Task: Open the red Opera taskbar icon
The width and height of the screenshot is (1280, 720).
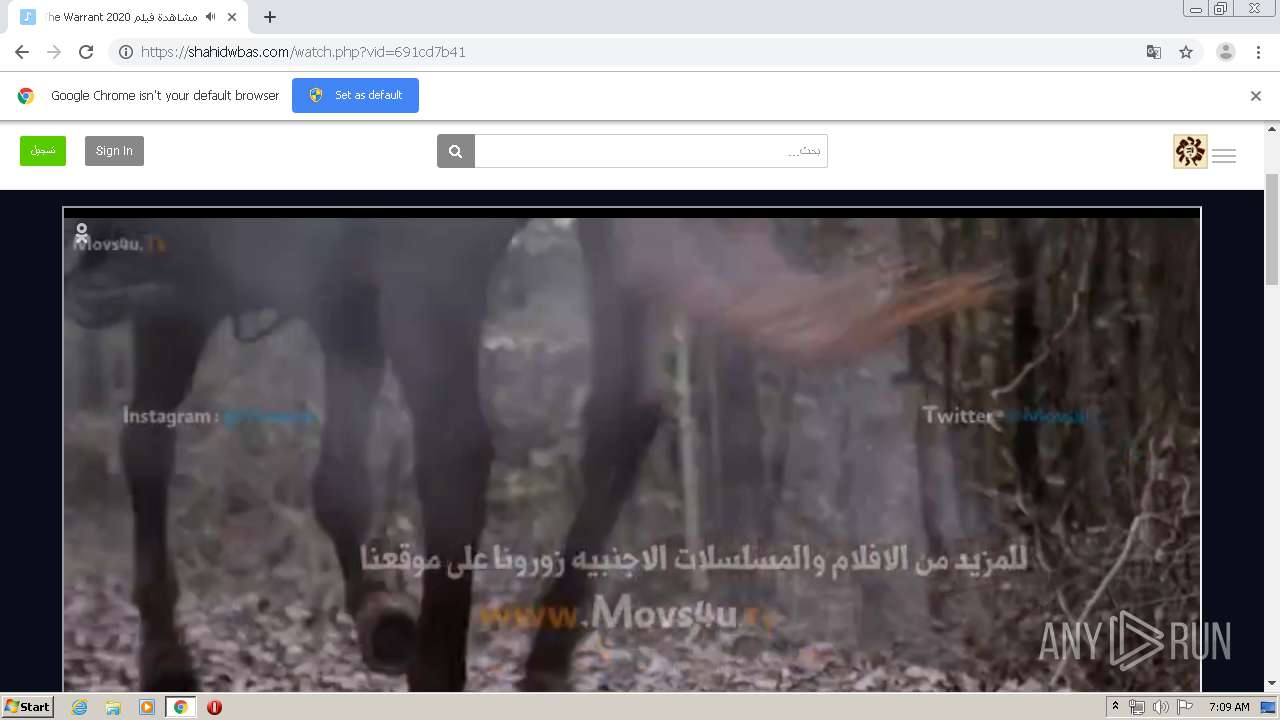Action: point(214,707)
